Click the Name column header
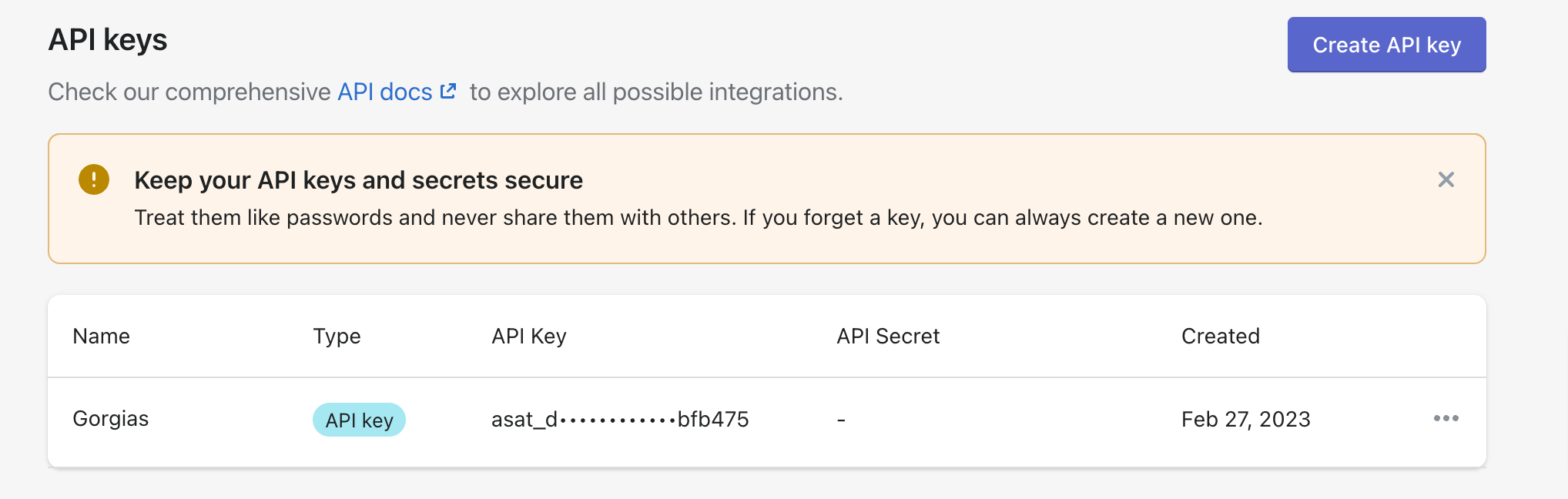1568x499 pixels. click(x=101, y=337)
